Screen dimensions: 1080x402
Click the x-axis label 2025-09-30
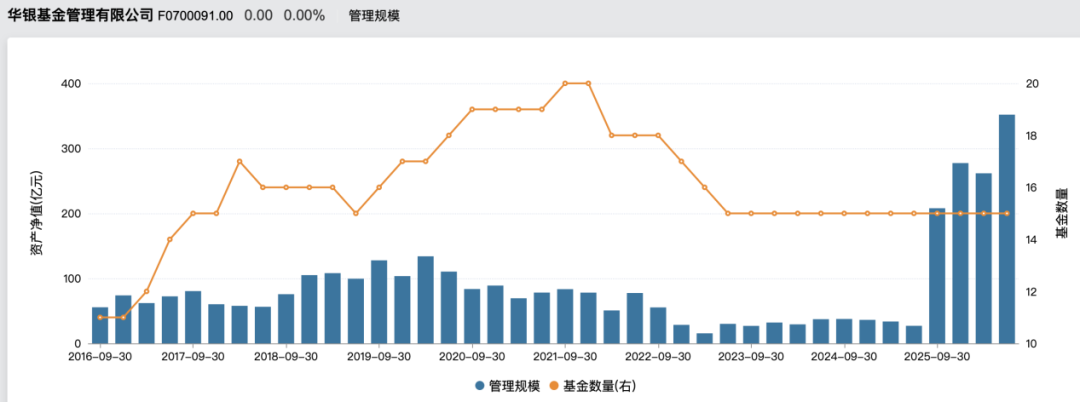pyautogui.click(x=937, y=357)
